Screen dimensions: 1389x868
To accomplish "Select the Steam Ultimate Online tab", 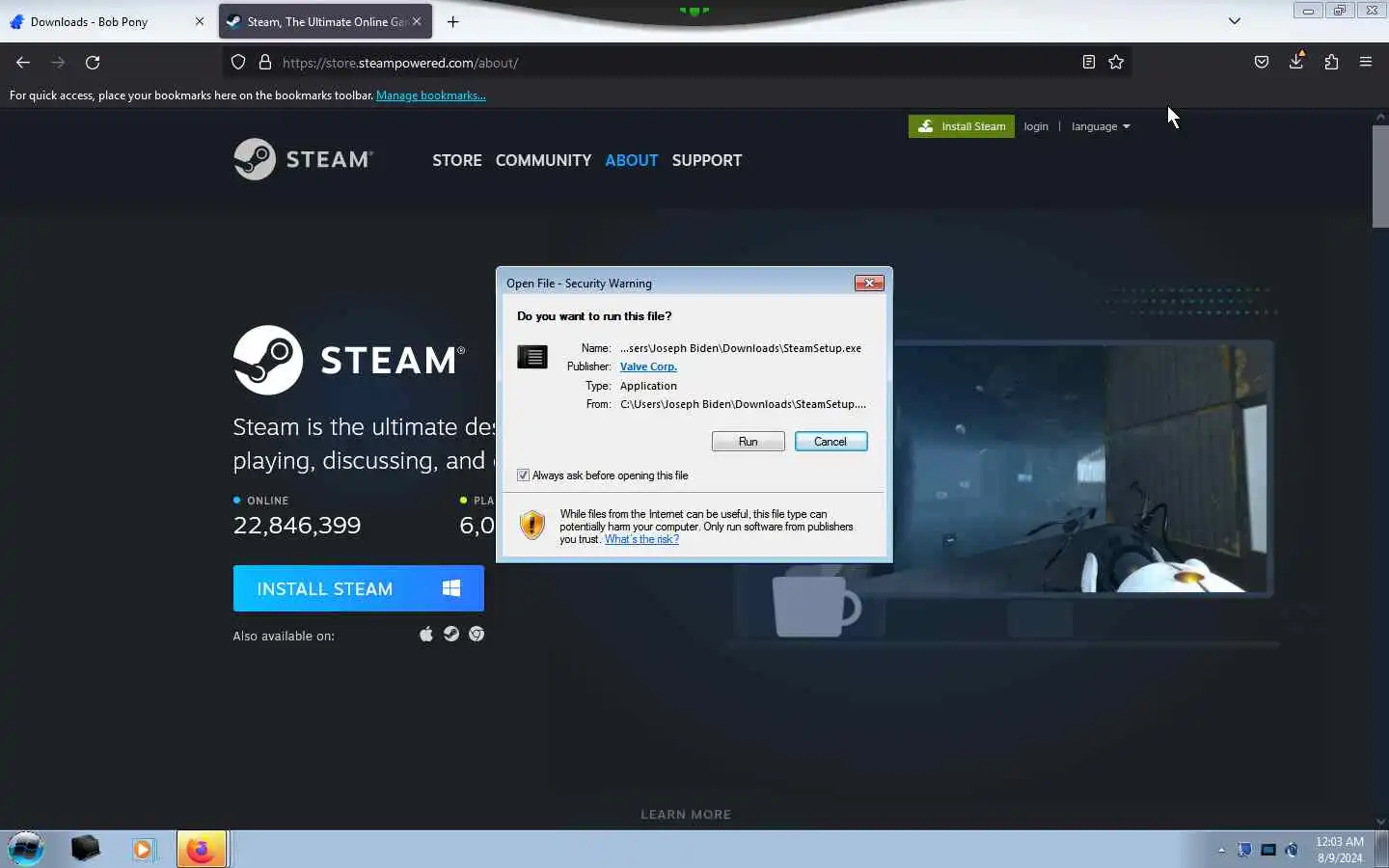I will point(325,21).
